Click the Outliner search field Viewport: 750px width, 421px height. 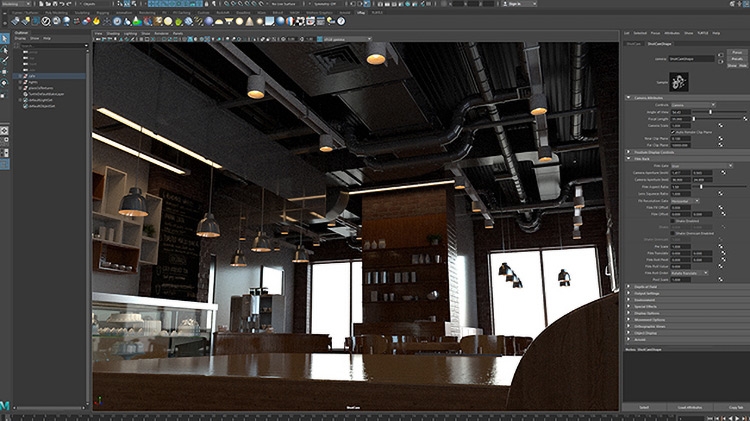52,45
